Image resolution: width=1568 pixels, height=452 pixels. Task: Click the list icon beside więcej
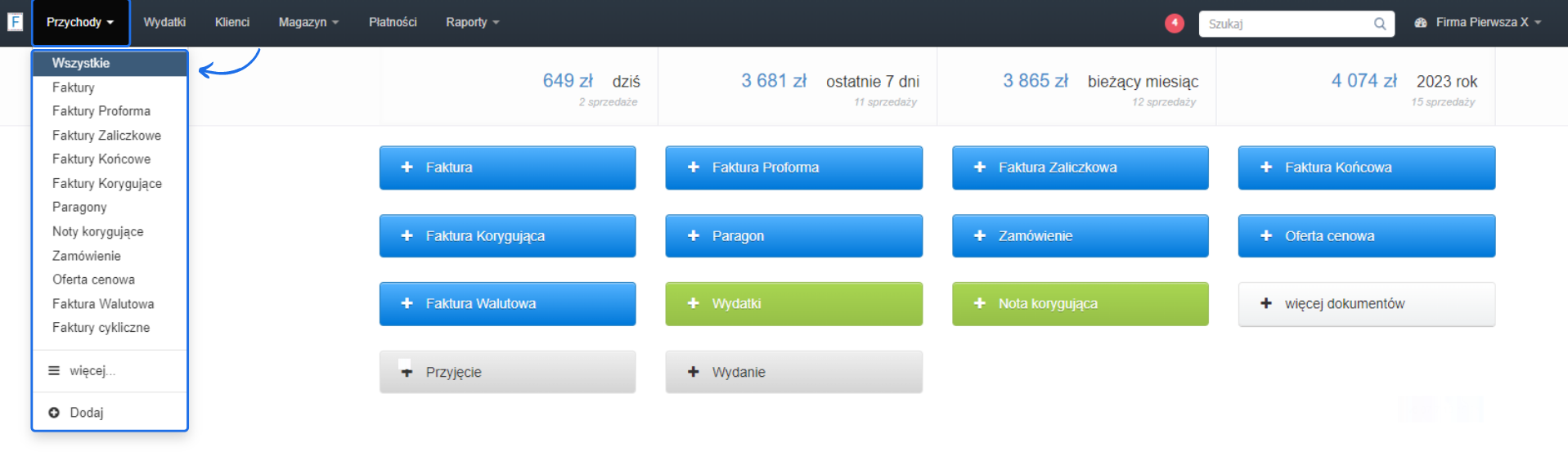click(x=54, y=371)
